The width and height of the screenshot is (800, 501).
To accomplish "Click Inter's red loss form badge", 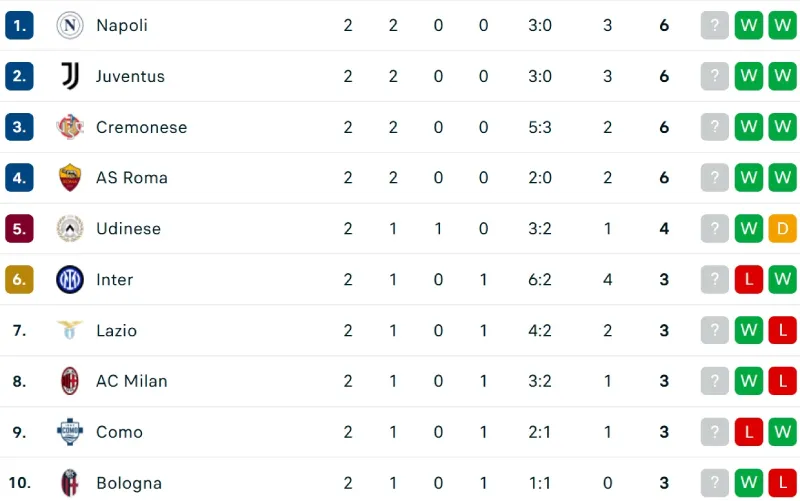I will [748, 280].
